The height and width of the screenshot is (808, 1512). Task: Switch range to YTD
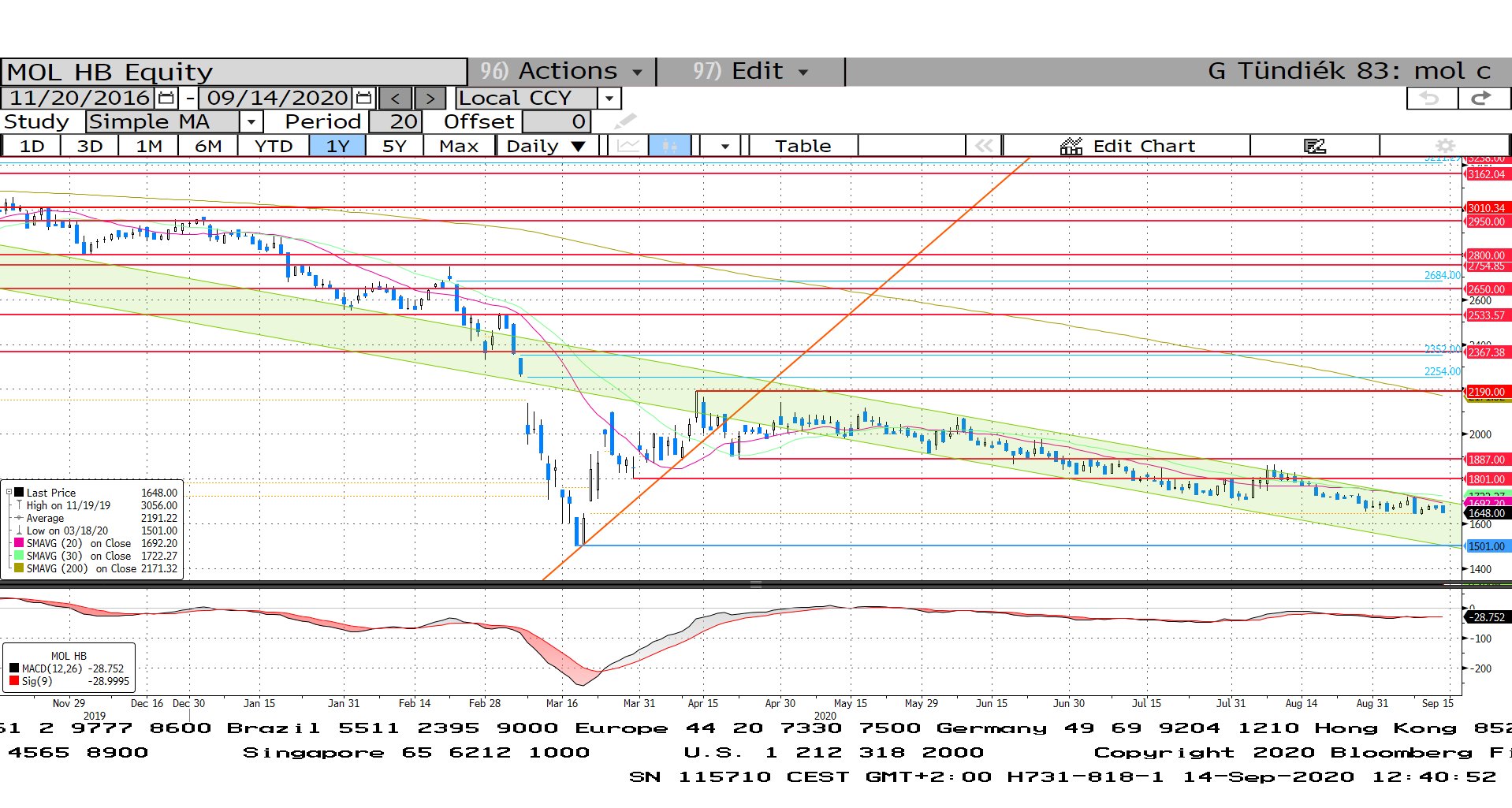(x=274, y=146)
